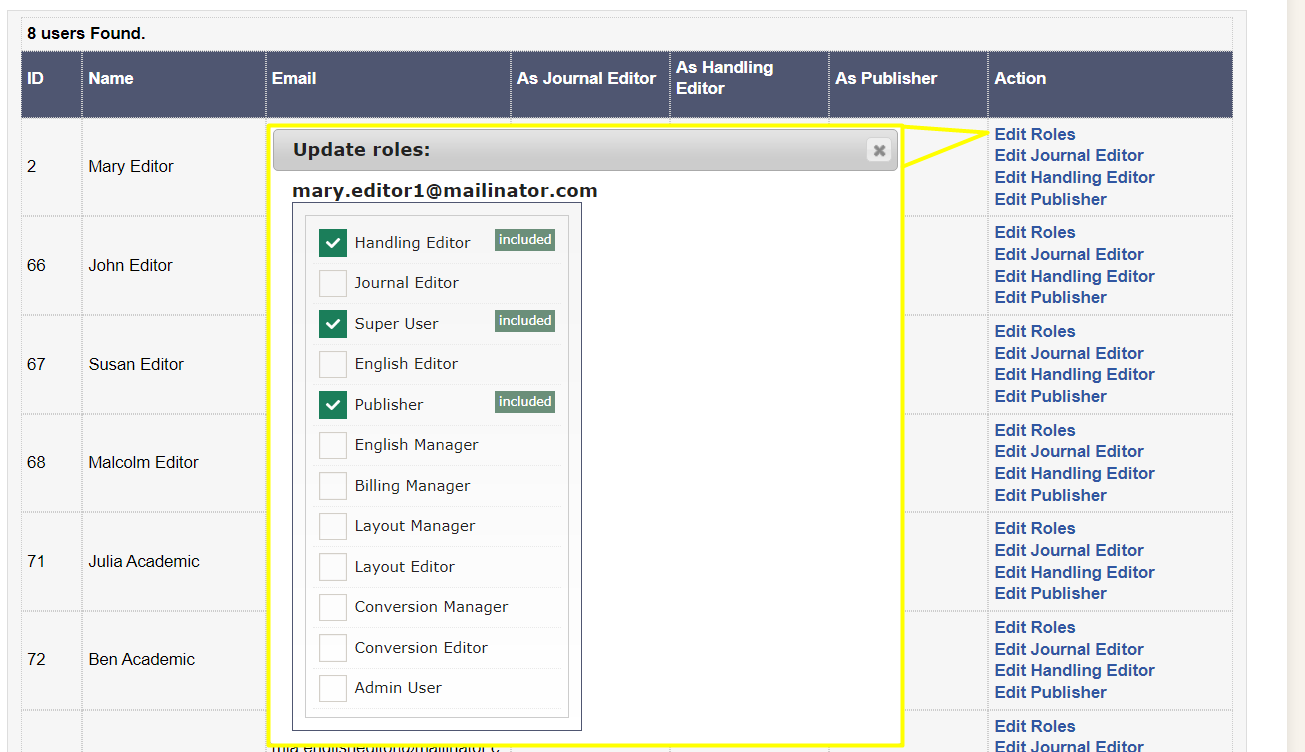The width and height of the screenshot is (1305, 752).
Task: Open Edit Journal Editor for John Editor
Action: [1069, 254]
